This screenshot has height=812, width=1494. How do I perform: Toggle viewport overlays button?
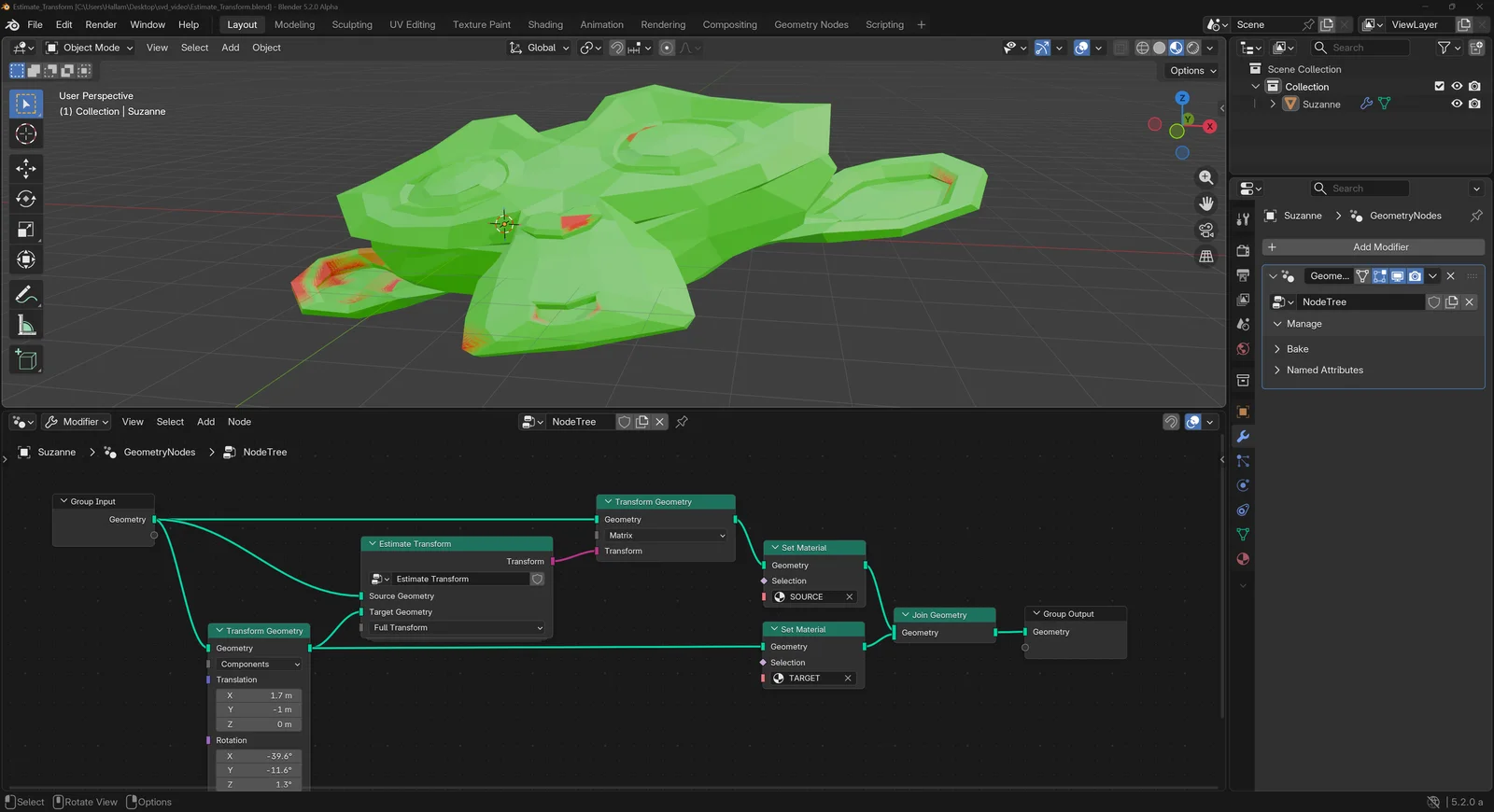[1081, 48]
